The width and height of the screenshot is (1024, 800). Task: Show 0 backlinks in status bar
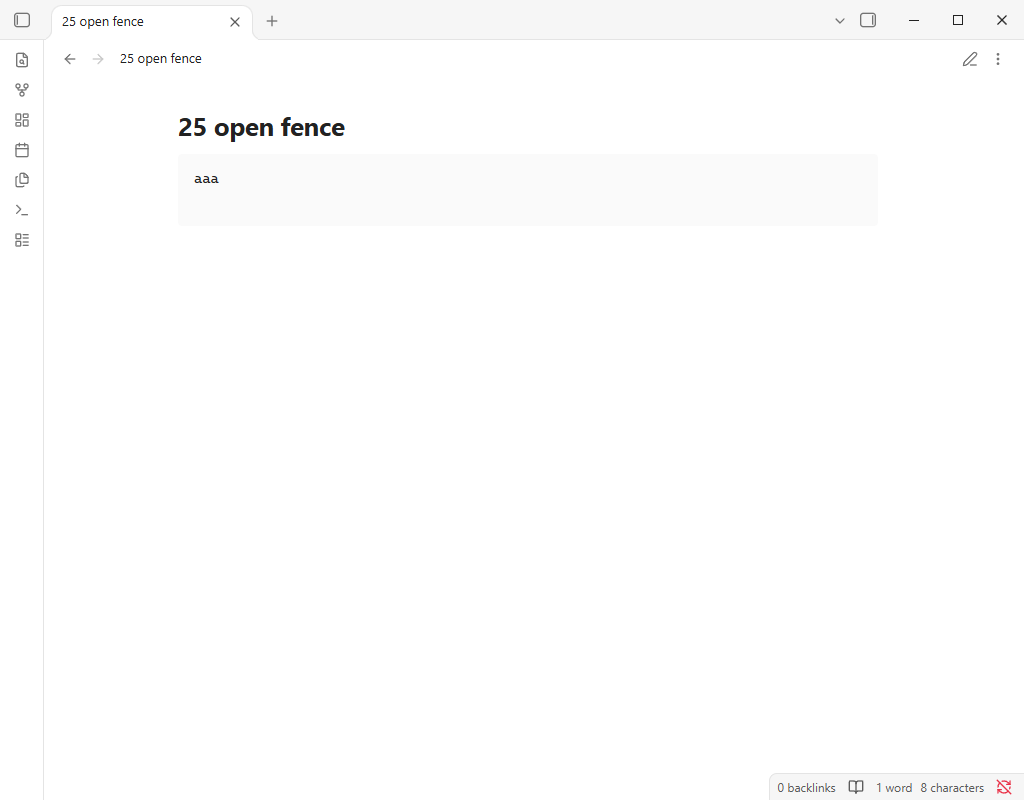click(807, 788)
